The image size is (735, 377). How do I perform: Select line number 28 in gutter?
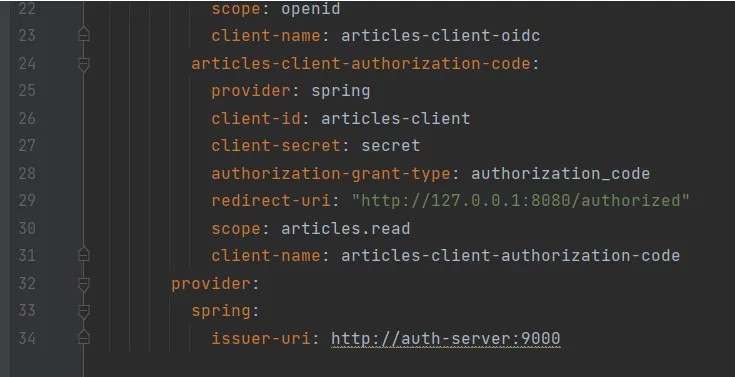(x=27, y=173)
